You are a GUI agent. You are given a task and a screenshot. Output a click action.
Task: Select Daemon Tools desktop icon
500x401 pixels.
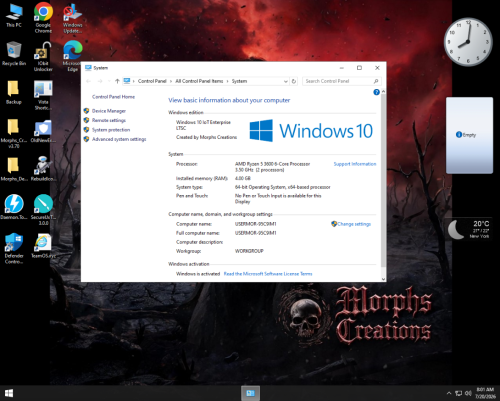click(14, 207)
